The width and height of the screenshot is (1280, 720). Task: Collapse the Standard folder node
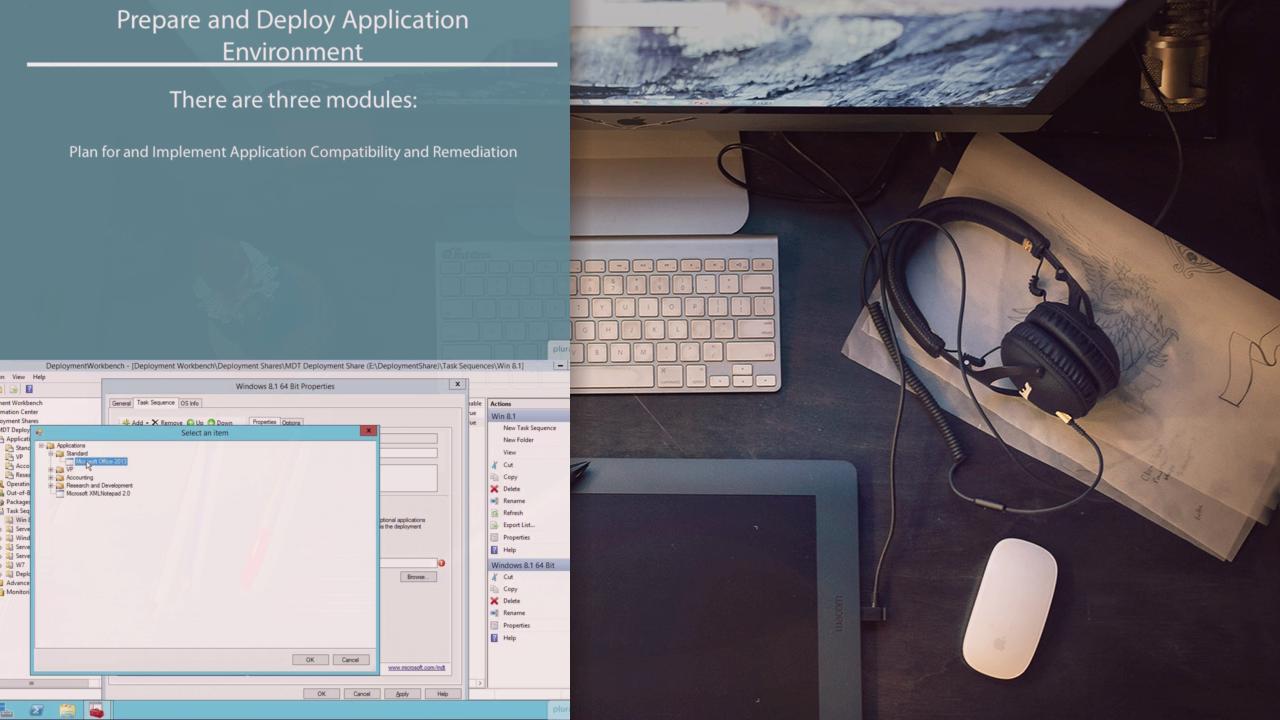click(x=51, y=454)
